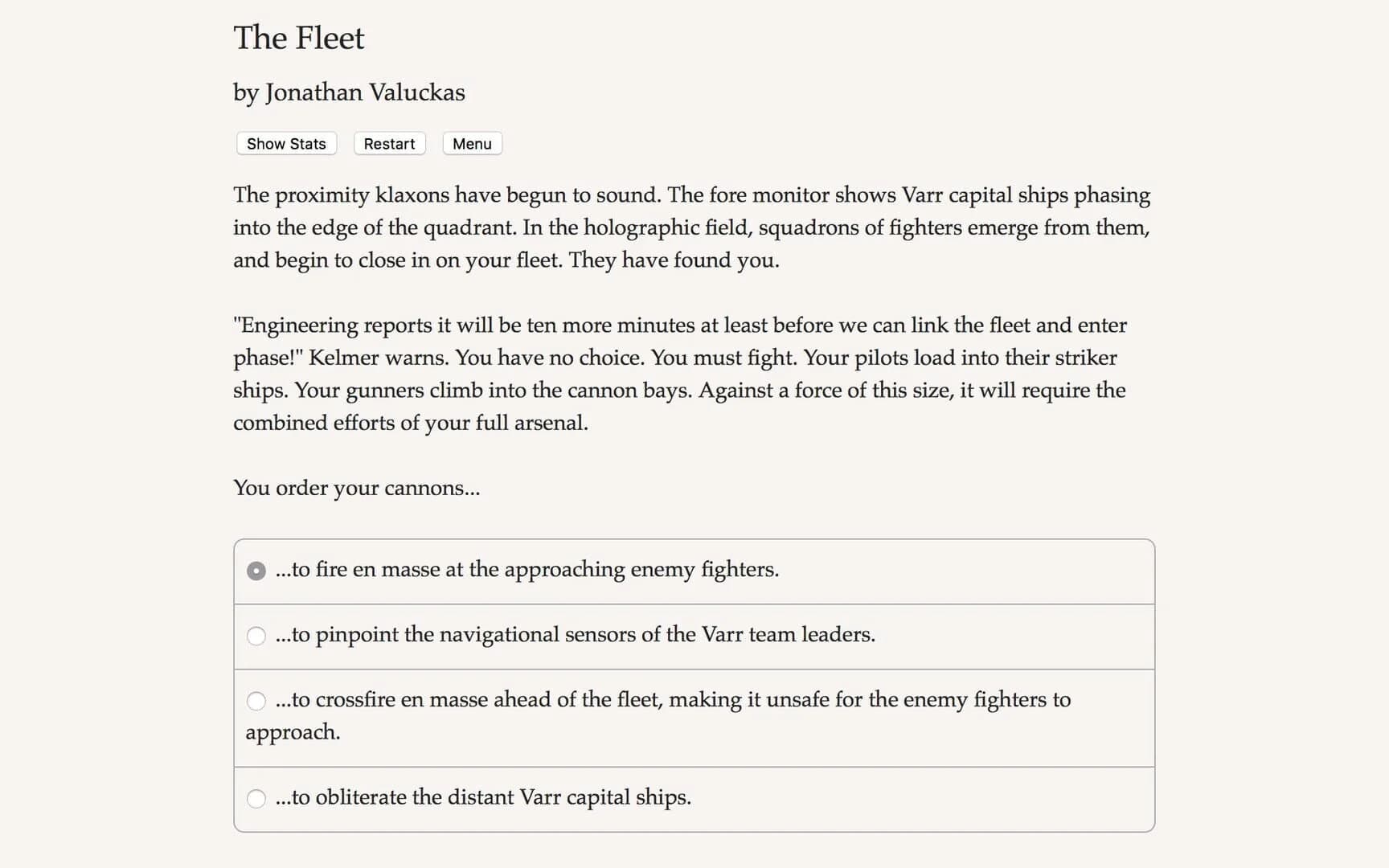Click the Show Stats button
The height and width of the screenshot is (868, 1389).
pyautogui.click(x=285, y=143)
